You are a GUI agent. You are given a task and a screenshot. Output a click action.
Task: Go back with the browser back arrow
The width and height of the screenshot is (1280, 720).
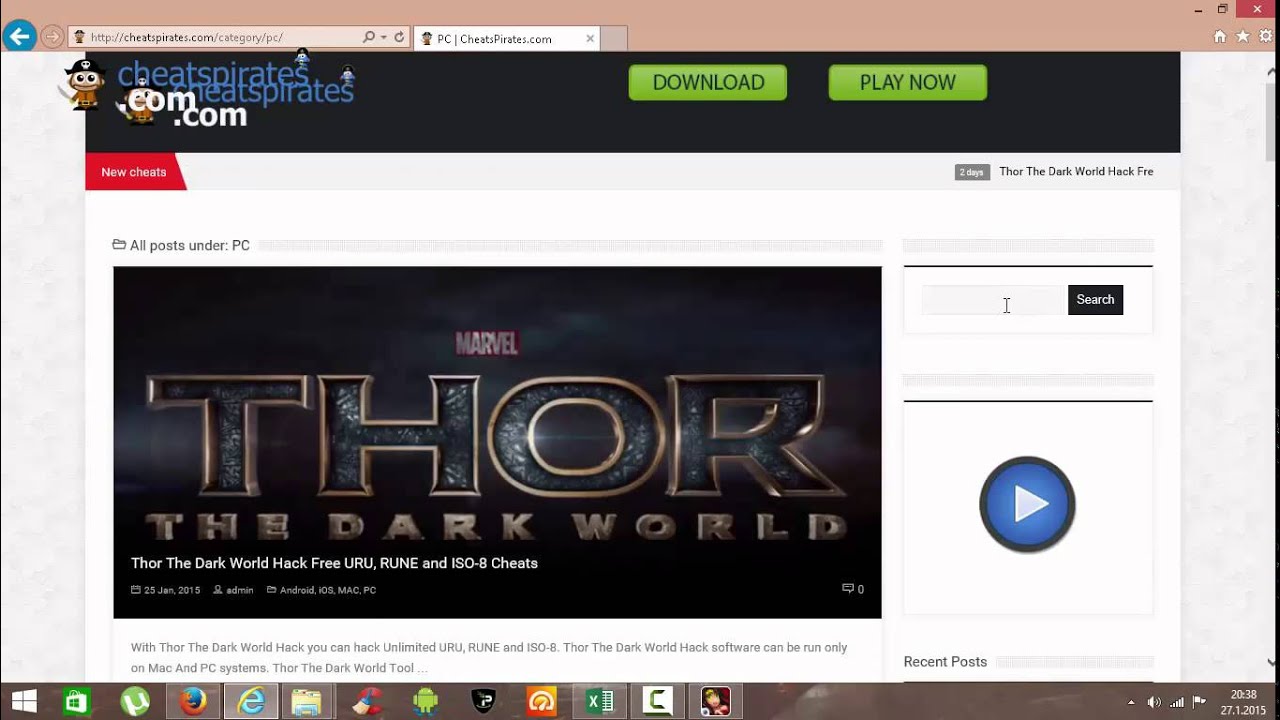point(19,37)
